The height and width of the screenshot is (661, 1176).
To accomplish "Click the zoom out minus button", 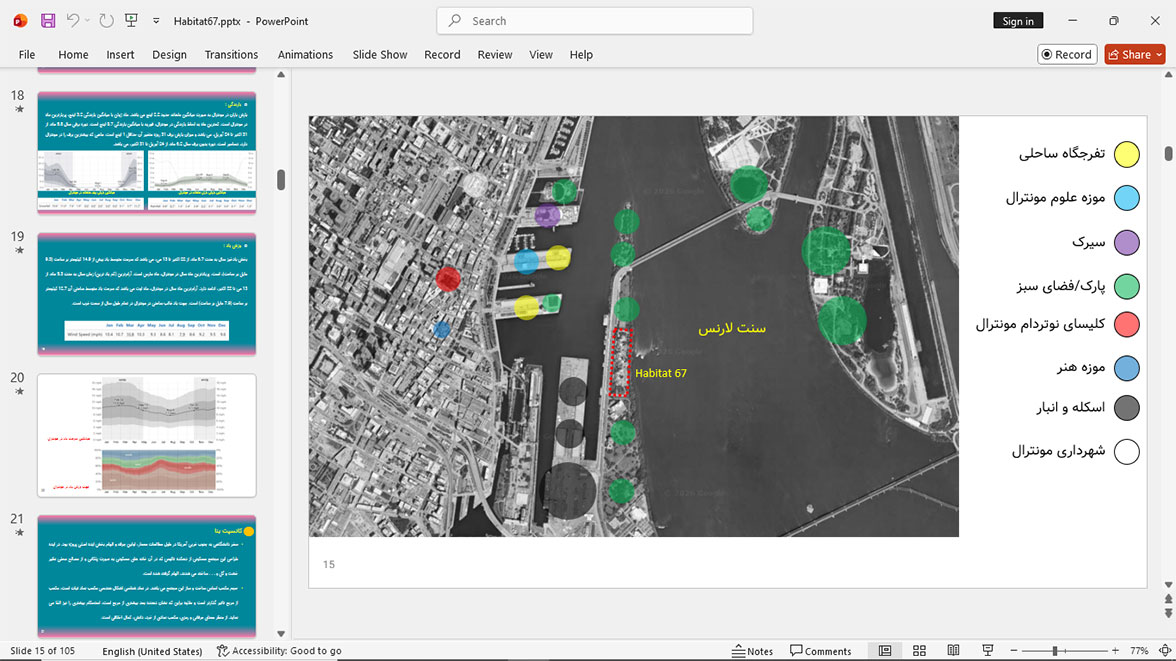I will click(x=1014, y=650).
